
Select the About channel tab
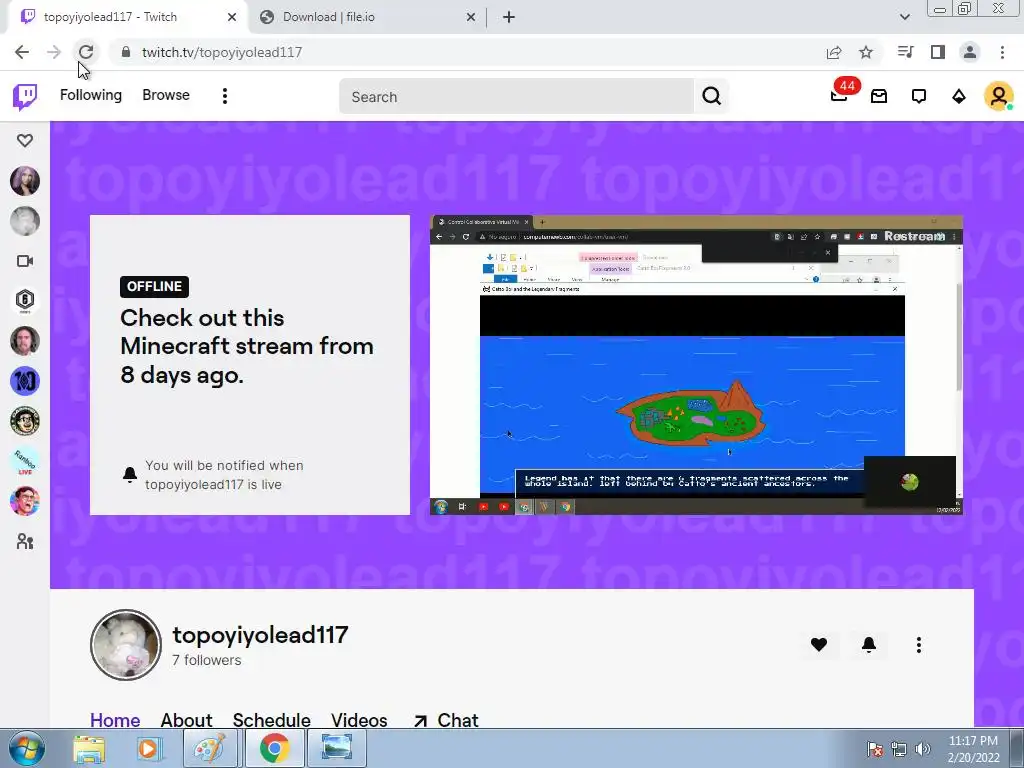tap(186, 720)
